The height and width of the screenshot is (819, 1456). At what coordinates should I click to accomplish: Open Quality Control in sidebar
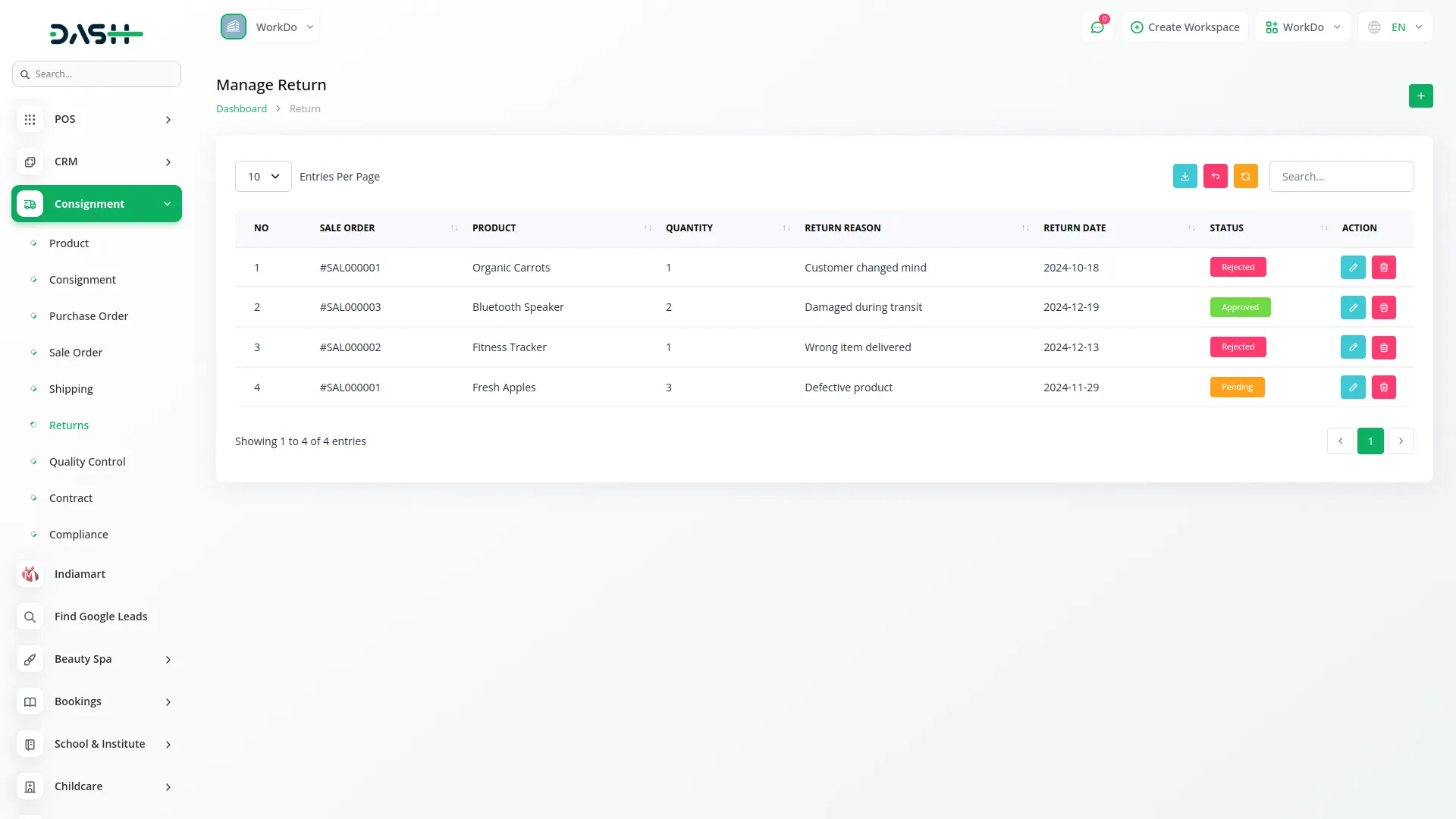[87, 461]
